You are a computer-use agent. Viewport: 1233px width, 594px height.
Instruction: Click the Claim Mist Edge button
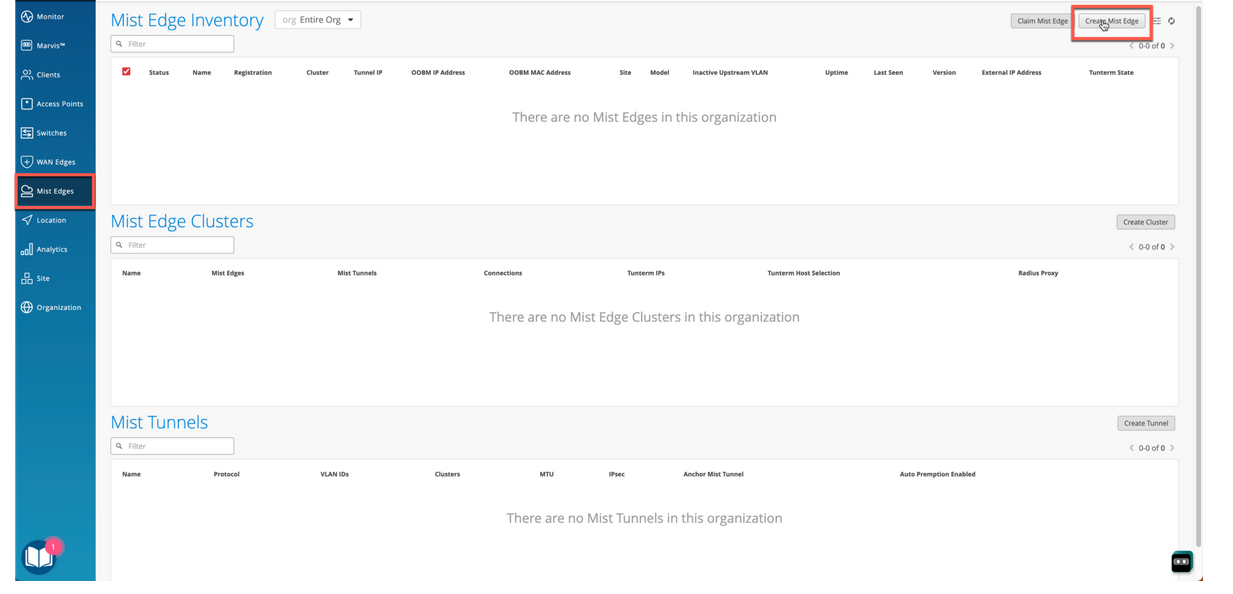click(1042, 21)
